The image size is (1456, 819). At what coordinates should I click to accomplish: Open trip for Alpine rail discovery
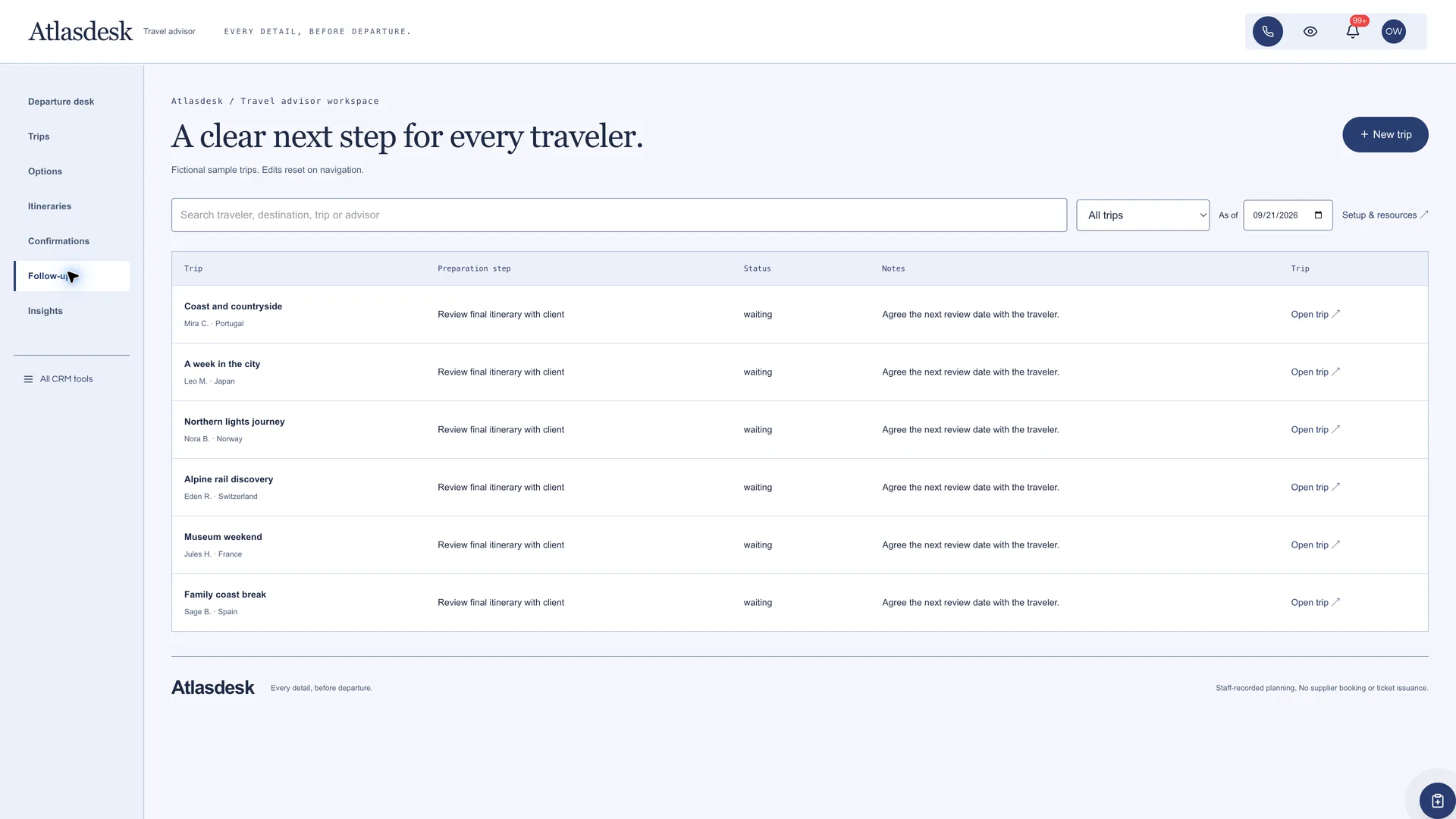tap(1315, 488)
